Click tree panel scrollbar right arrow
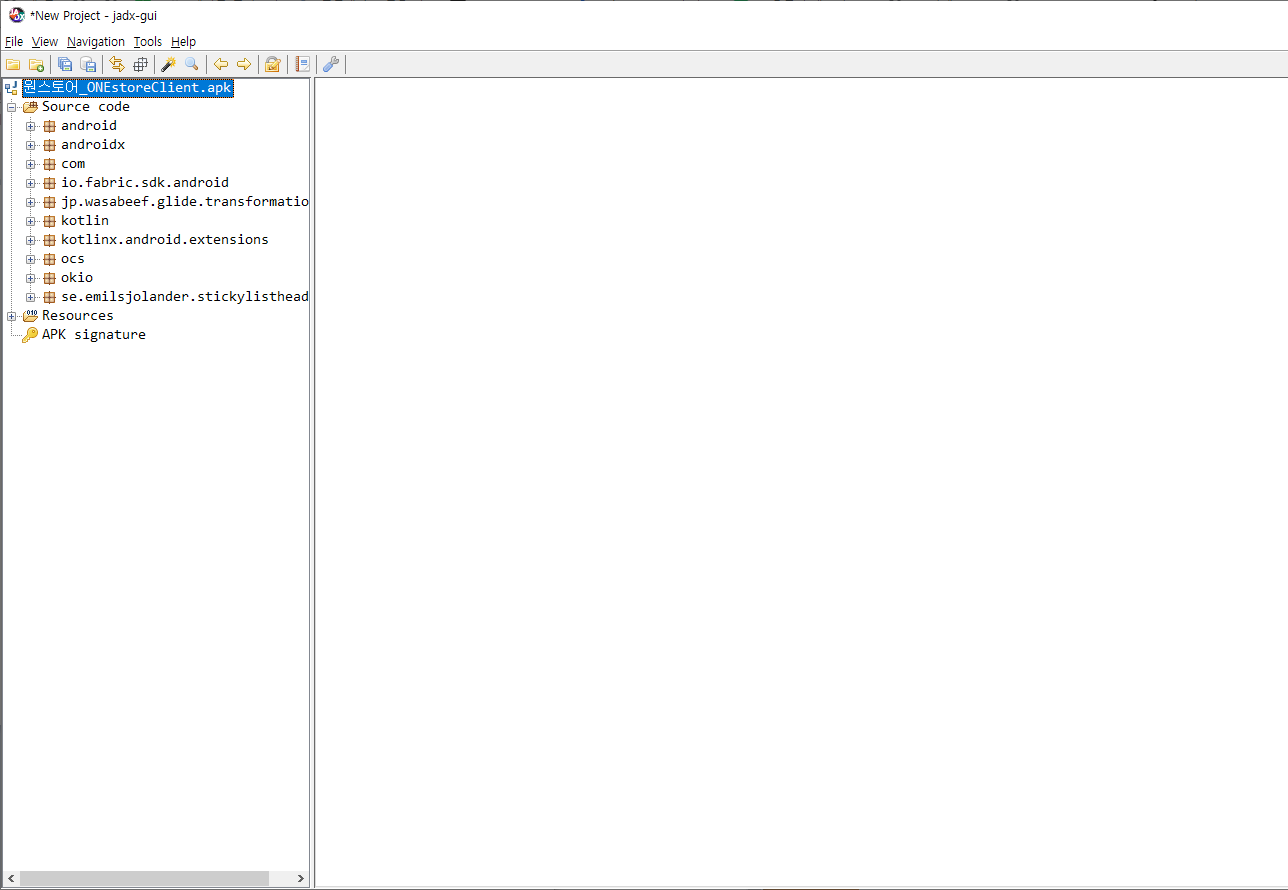The height and width of the screenshot is (890, 1288). pos(301,878)
